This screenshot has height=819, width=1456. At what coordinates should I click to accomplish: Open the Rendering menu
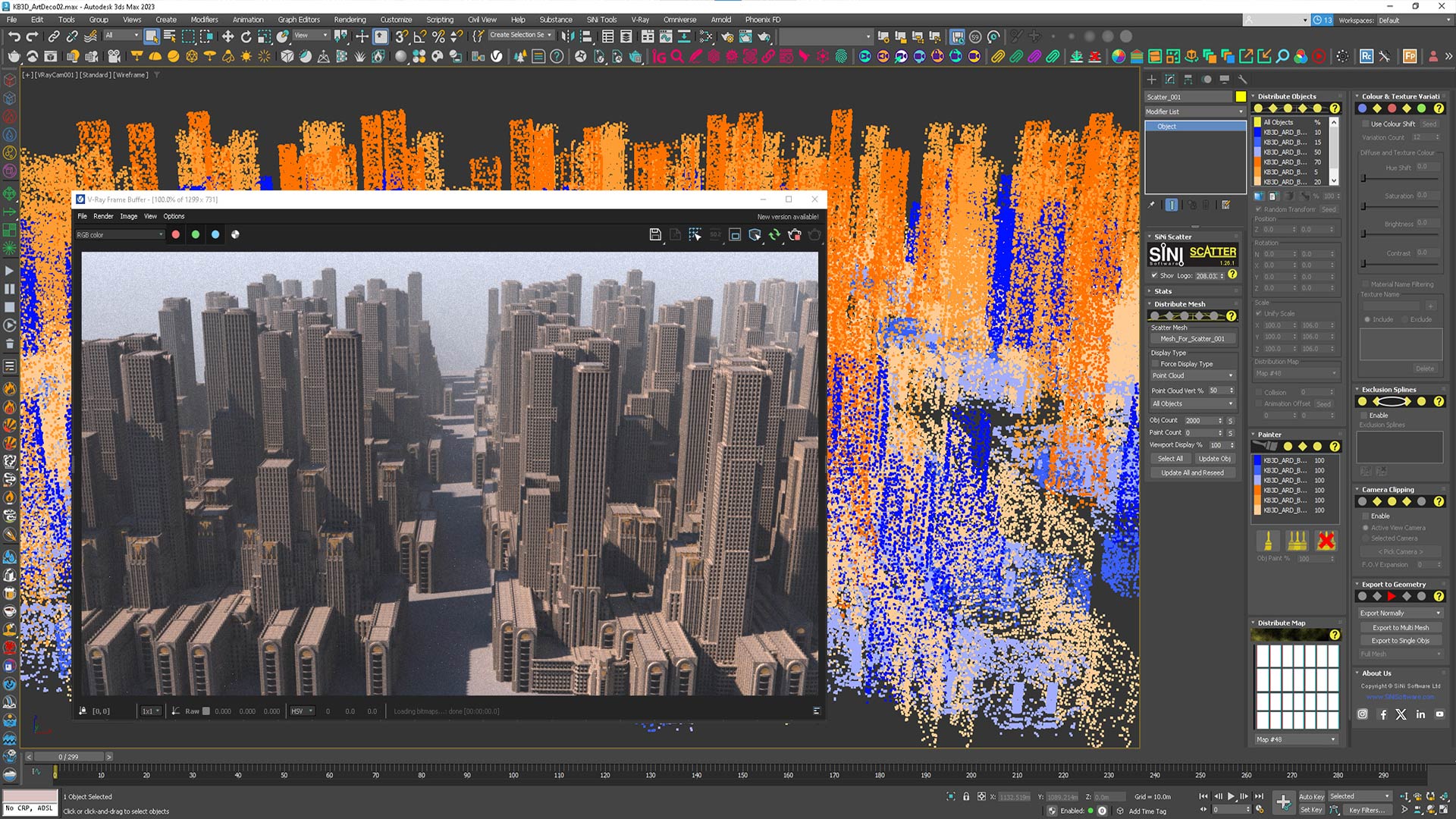(350, 20)
